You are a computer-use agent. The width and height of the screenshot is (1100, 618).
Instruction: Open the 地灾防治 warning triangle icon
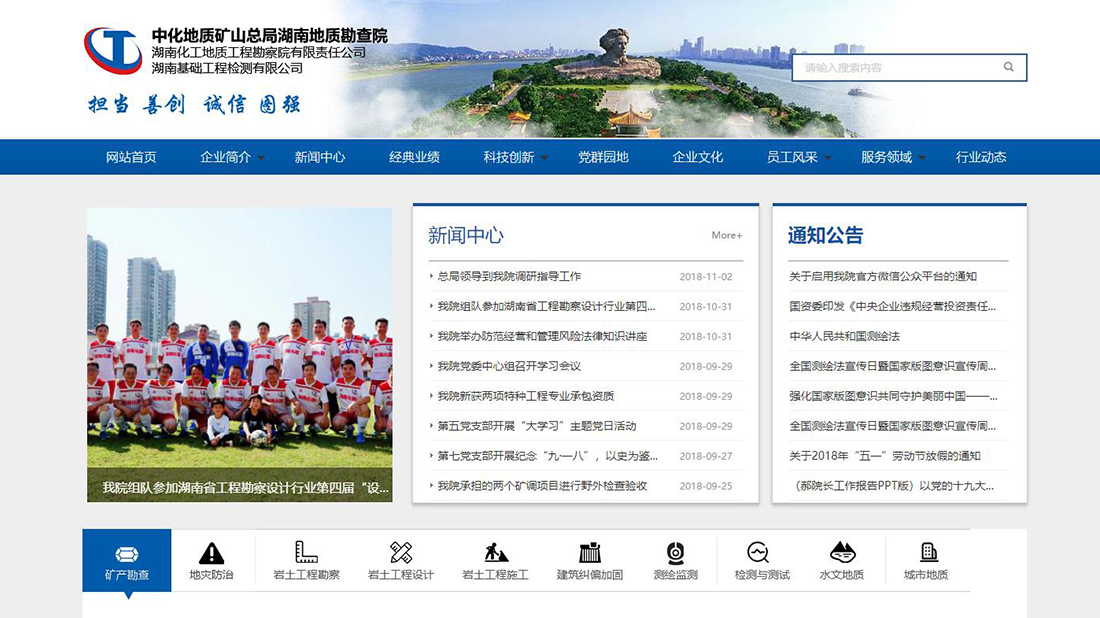pyautogui.click(x=211, y=553)
